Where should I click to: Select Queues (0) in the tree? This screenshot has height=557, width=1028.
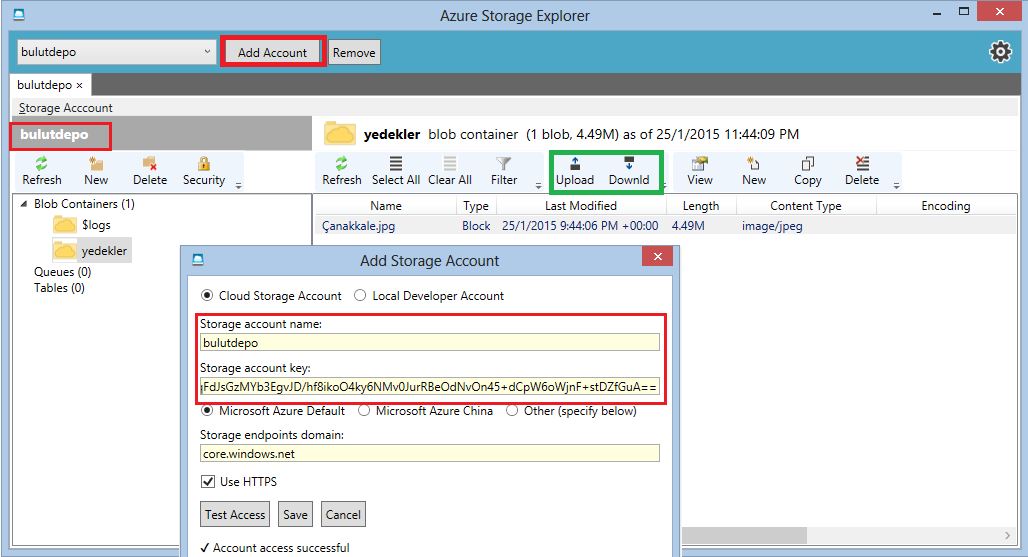(x=62, y=272)
